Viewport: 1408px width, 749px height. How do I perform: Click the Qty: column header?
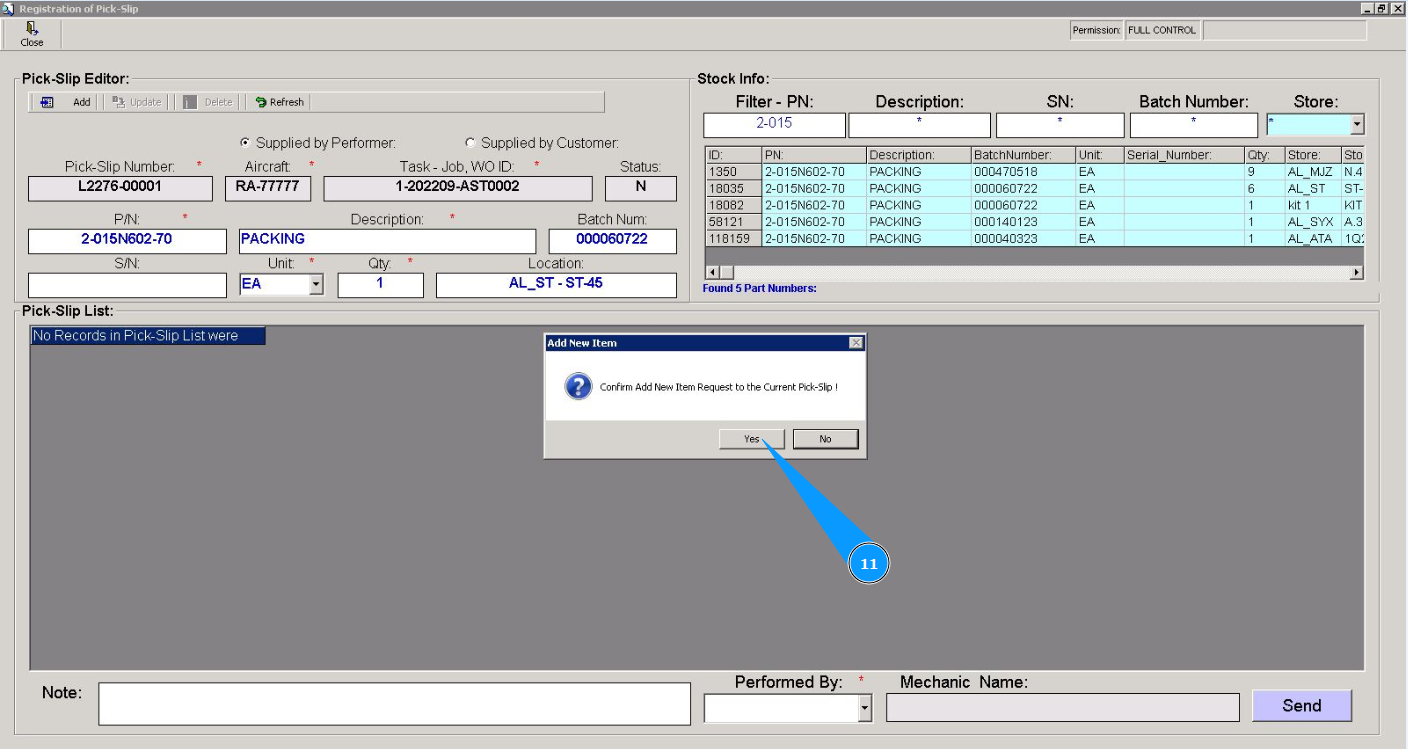click(1264, 155)
